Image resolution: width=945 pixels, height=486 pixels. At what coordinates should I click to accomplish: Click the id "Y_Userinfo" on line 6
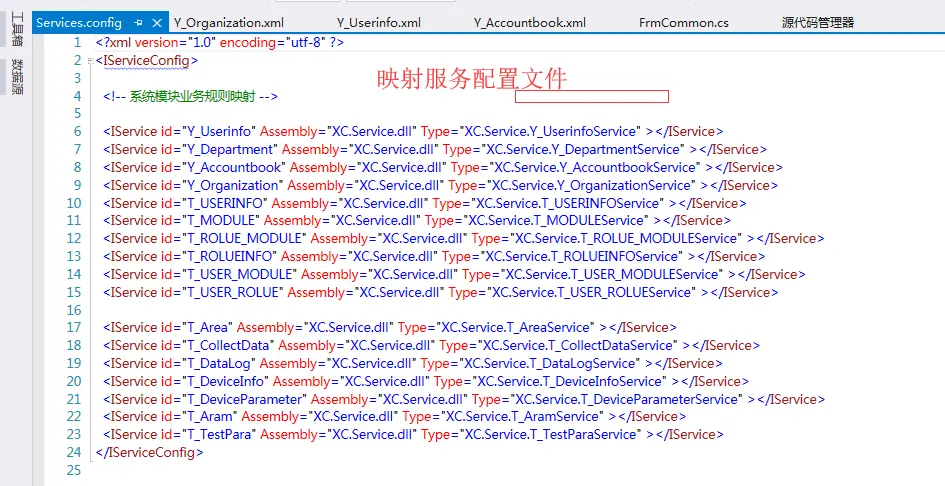tap(219, 131)
